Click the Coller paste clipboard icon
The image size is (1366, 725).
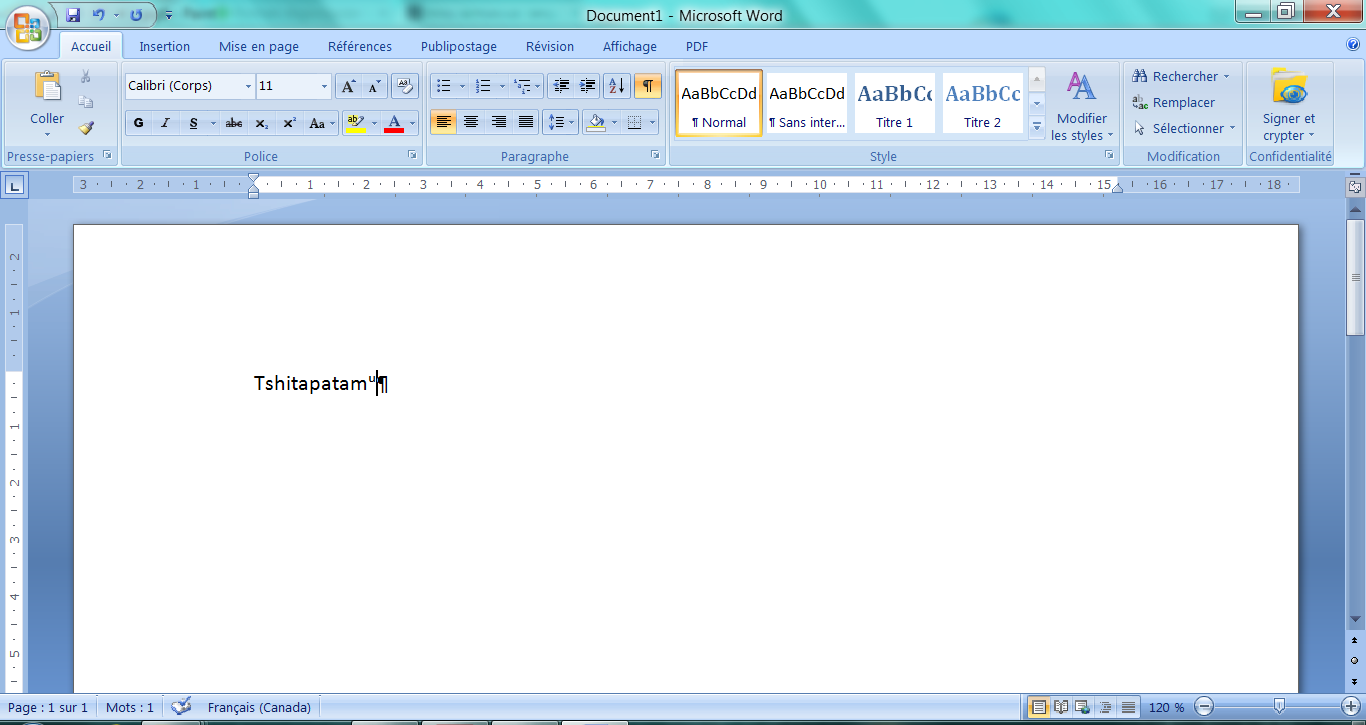[x=47, y=87]
